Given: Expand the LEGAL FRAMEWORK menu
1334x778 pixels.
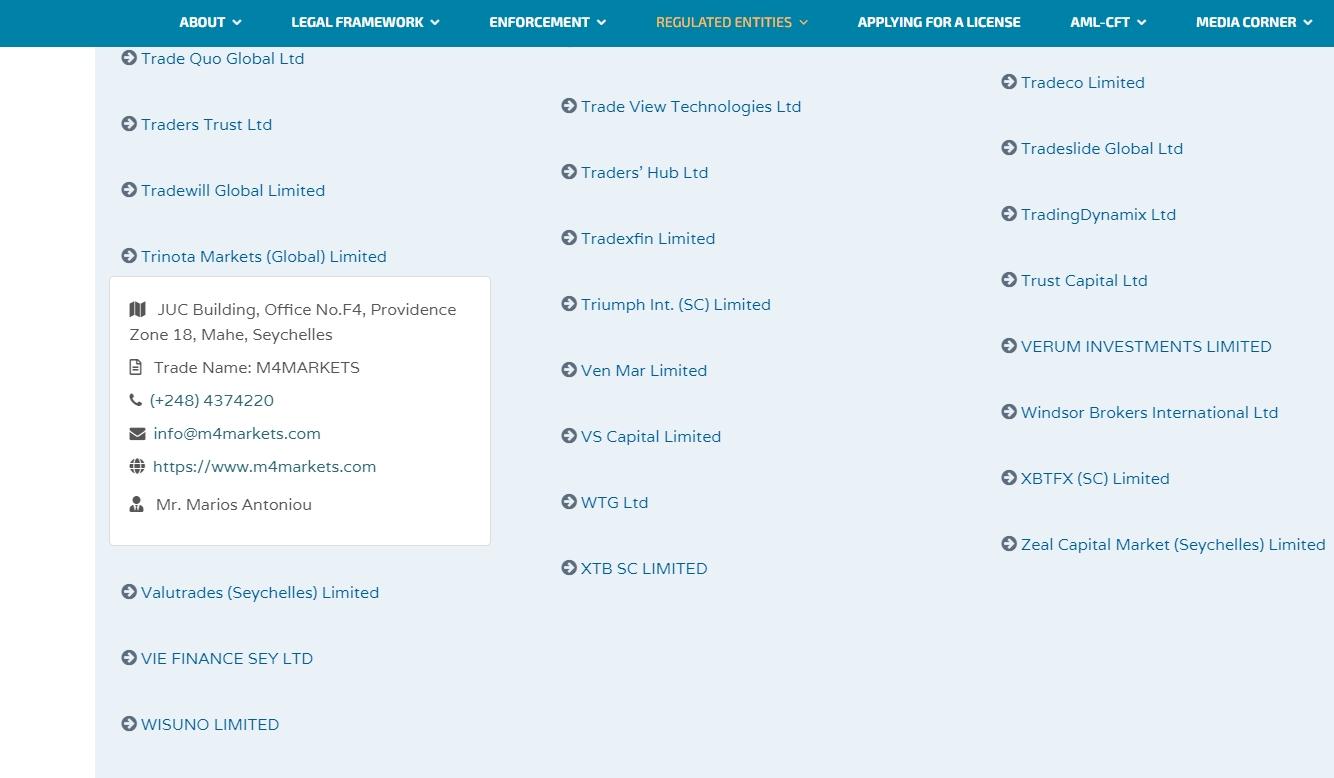Looking at the screenshot, I should pos(365,22).
